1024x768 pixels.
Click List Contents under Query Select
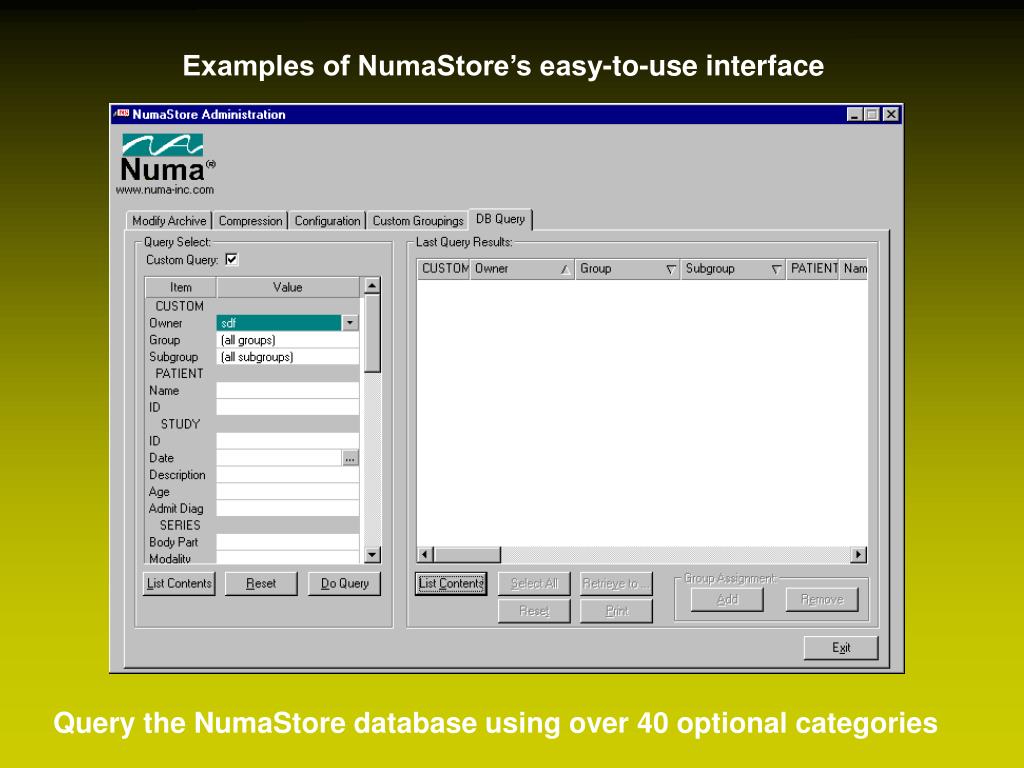click(179, 583)
